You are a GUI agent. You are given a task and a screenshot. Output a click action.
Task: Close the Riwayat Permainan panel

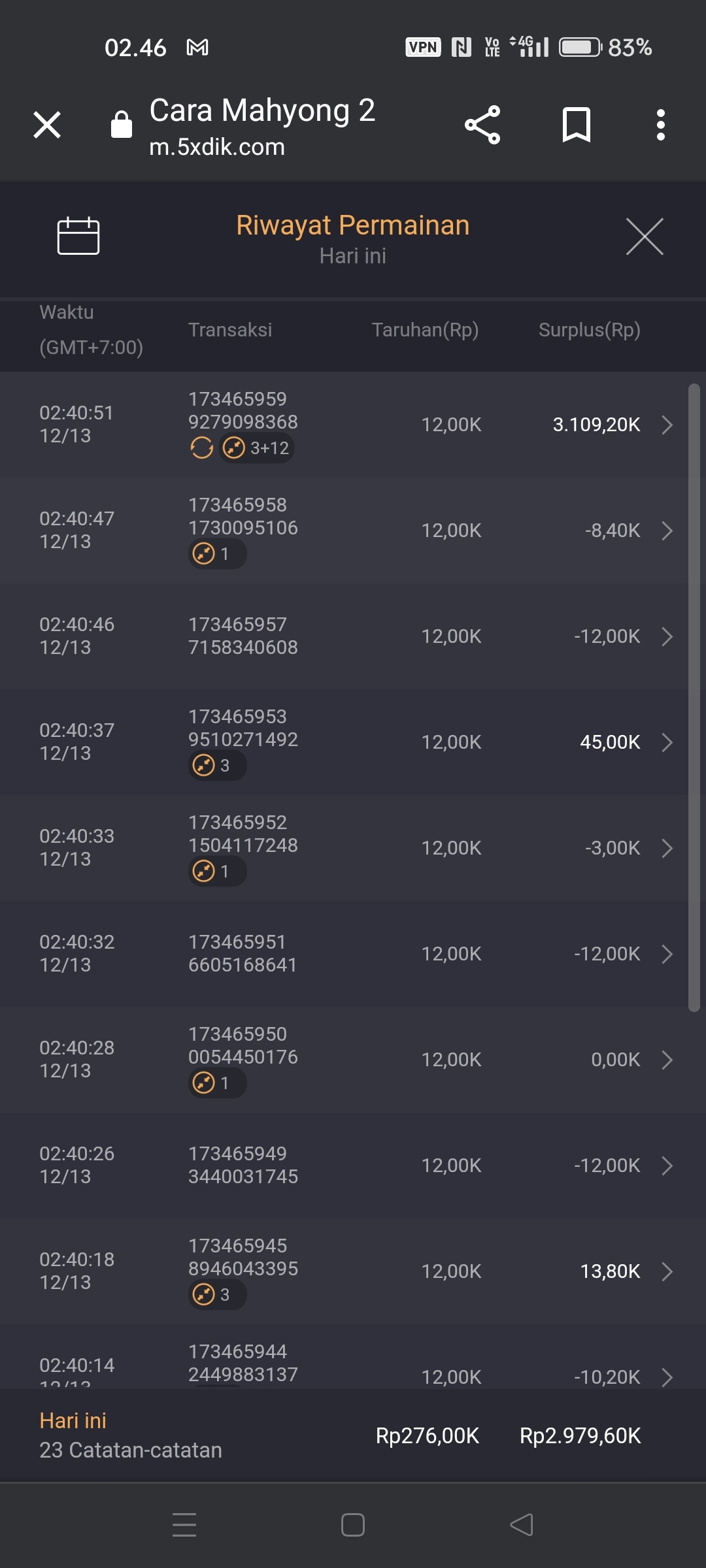pyautogui.click(x=645, y=237)
